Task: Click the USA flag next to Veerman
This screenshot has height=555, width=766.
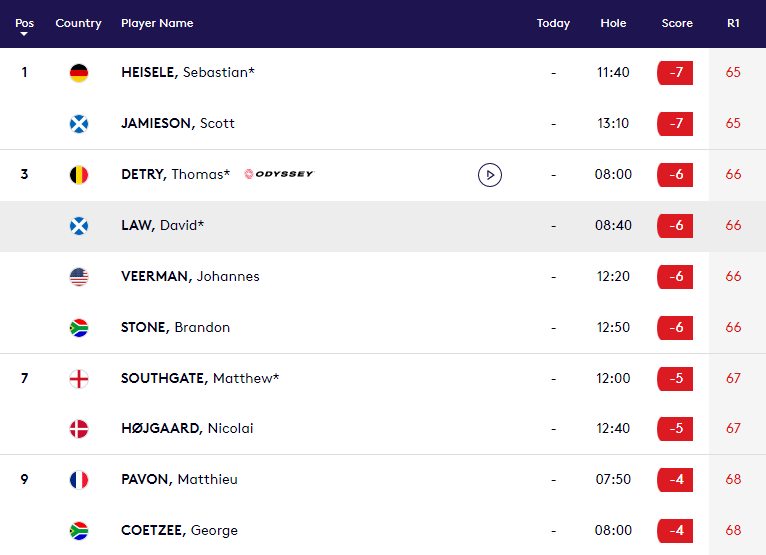Action: coord(79,277)
